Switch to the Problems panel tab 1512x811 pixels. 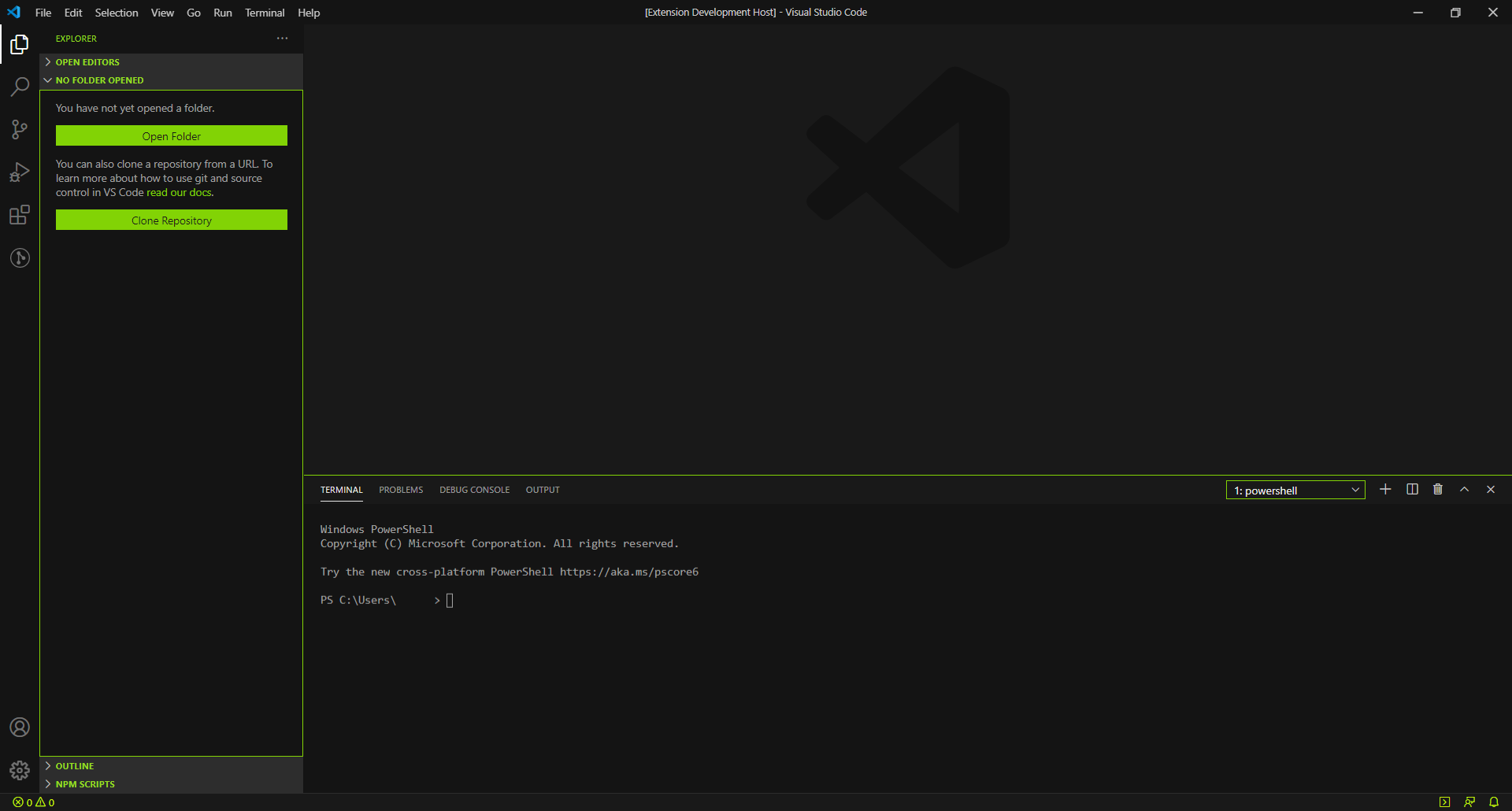[401, 490]
